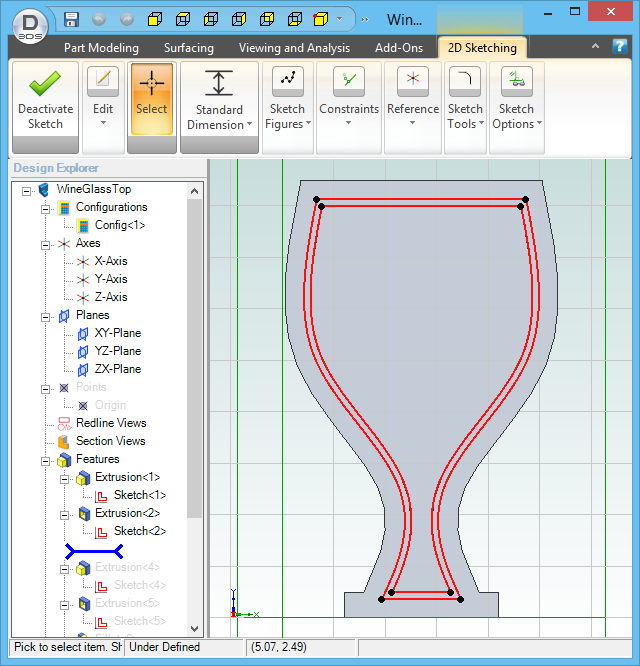640x666 pixels.
Task: Collapse the Extrusion<4> node
Action: click(64, 569)
